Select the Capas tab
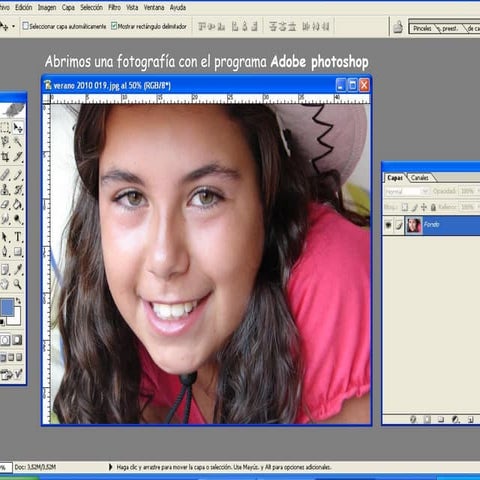This screenshot has width=480, height=480. point(395,178)
